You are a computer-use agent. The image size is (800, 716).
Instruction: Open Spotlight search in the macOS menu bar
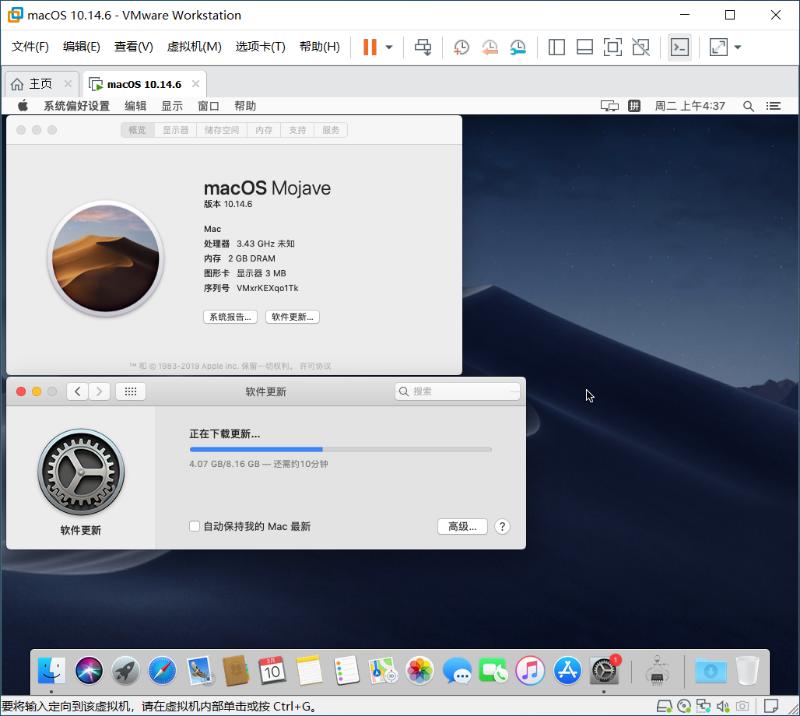(748, 106)
